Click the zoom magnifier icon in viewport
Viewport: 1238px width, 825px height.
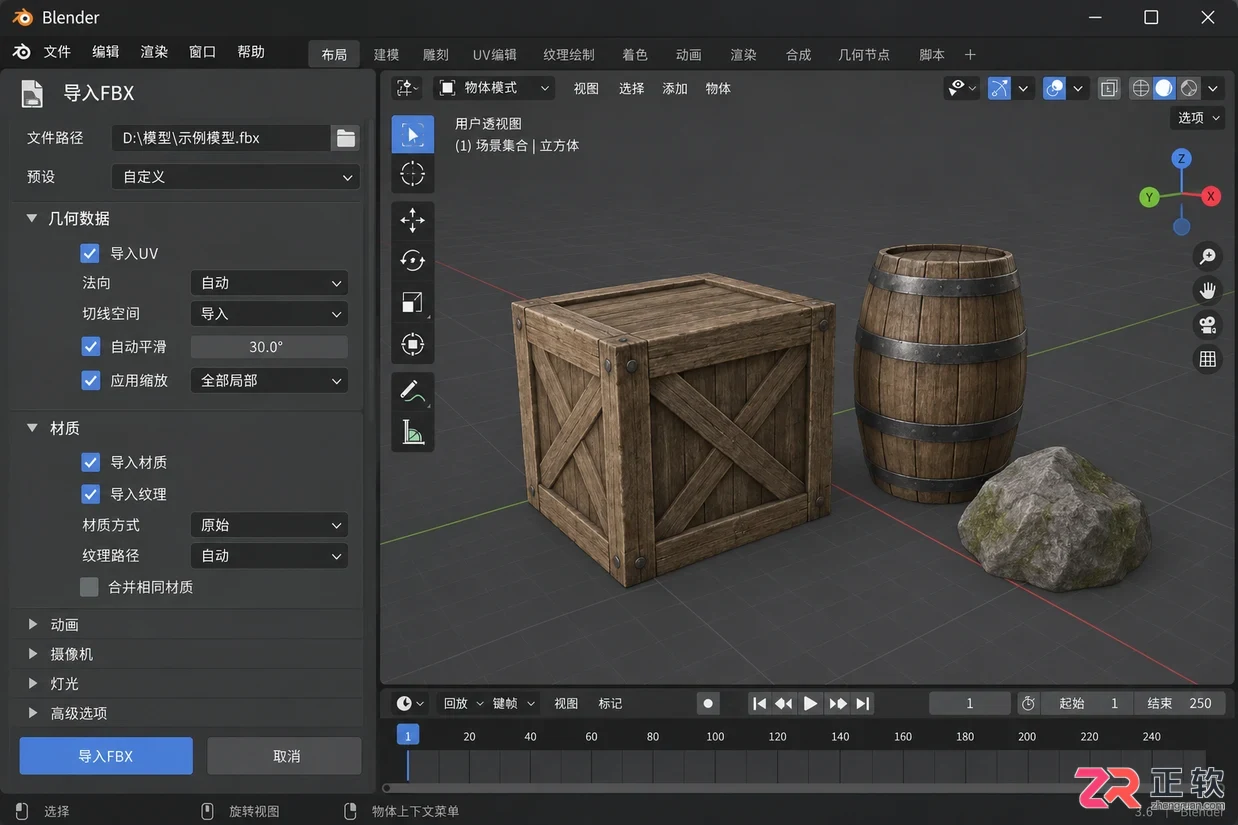[1208, 257]
